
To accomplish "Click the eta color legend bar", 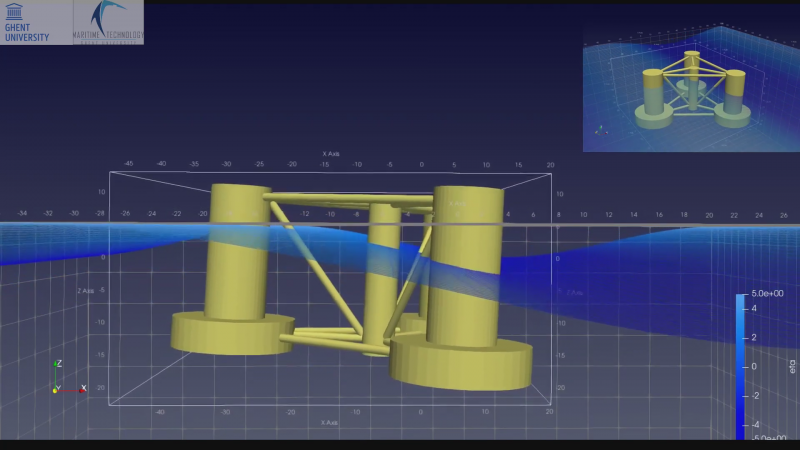I will [741, 365].
